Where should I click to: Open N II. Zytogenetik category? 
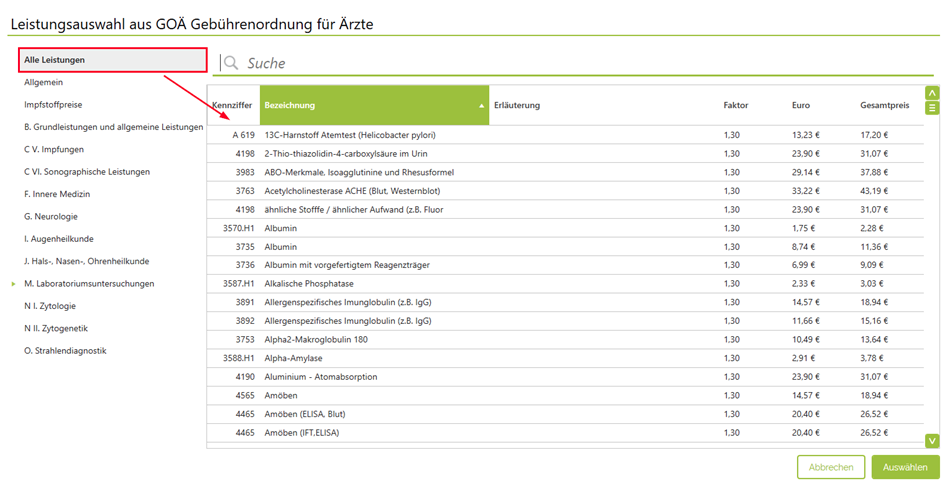56,328
